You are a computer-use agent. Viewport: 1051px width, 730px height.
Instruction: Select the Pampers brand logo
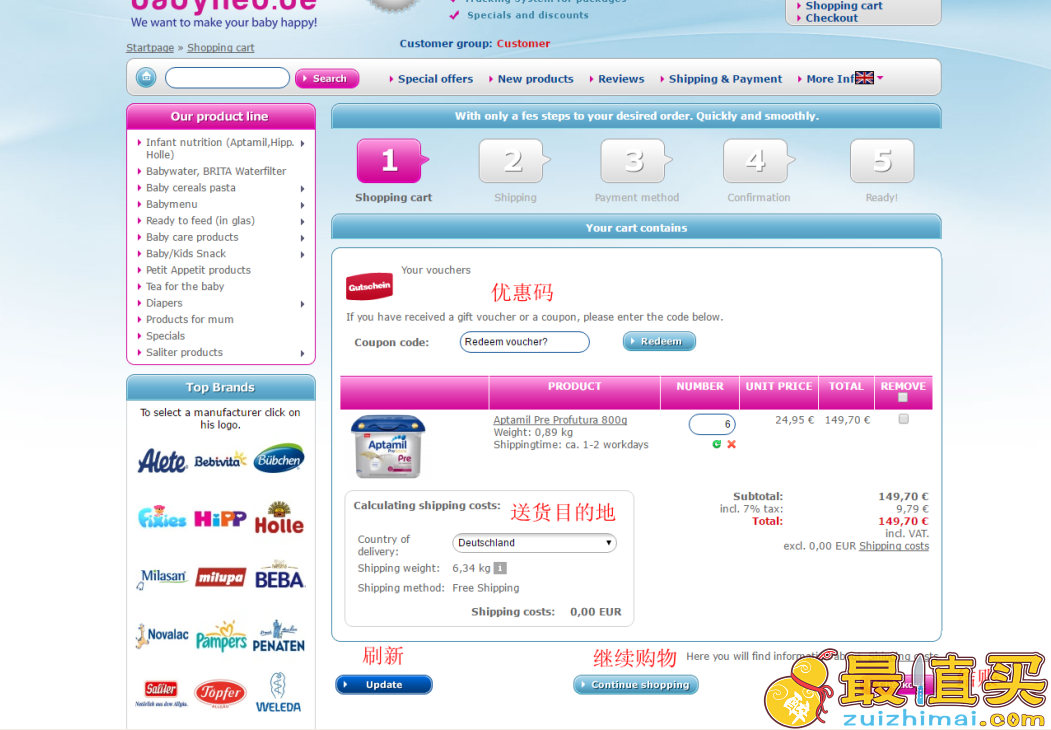(221, 636)
